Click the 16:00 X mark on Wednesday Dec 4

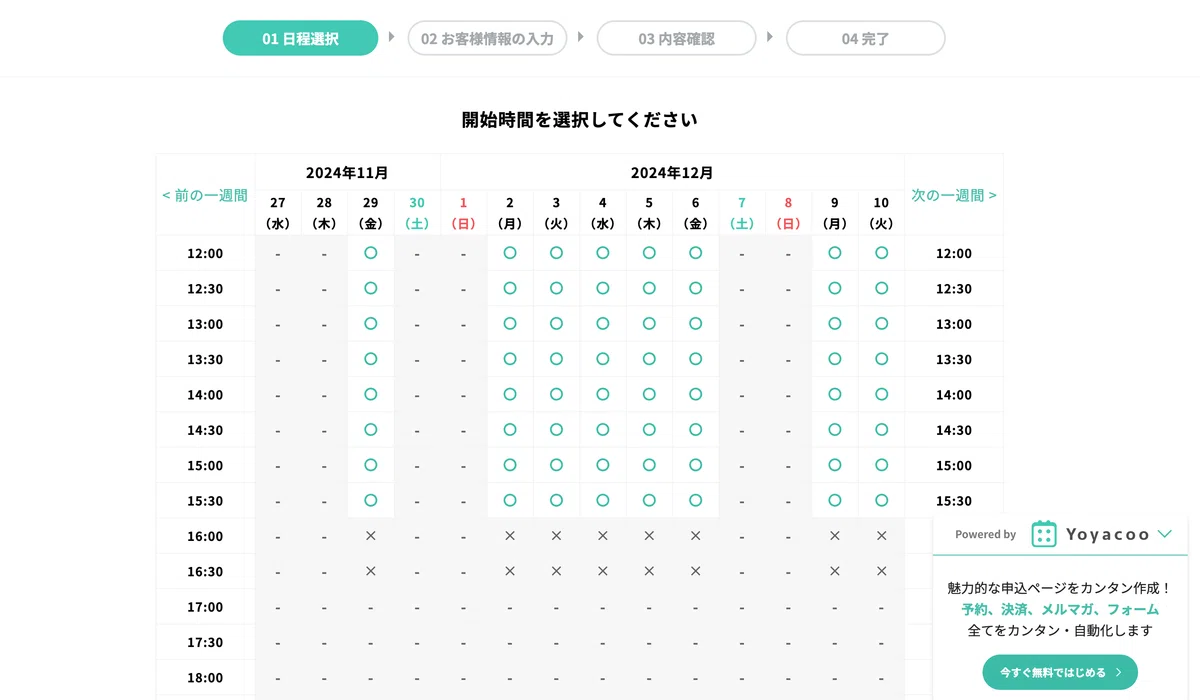click(x=603, y=536)
